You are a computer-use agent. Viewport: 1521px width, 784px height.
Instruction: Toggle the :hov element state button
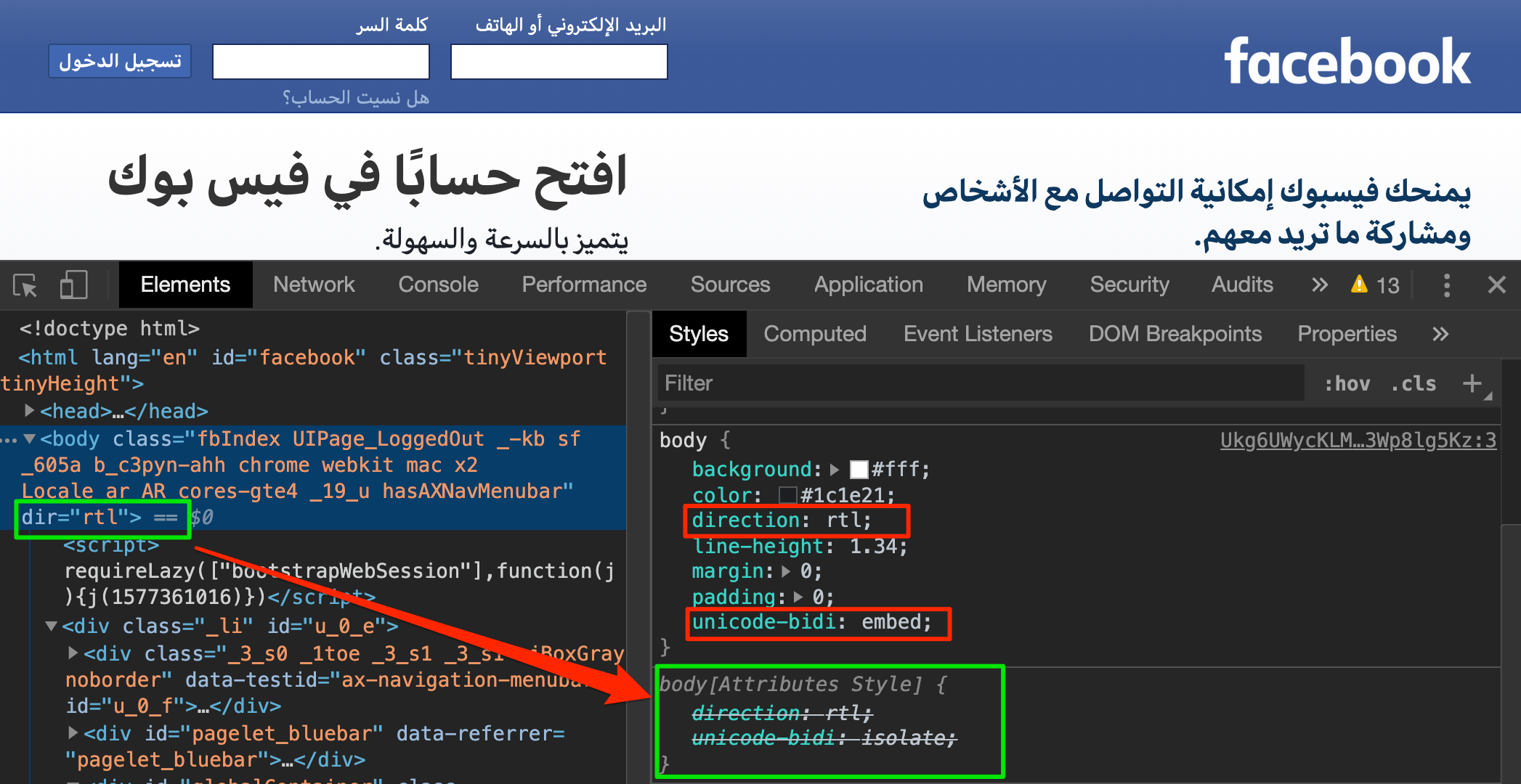[x=1347, y=383]
